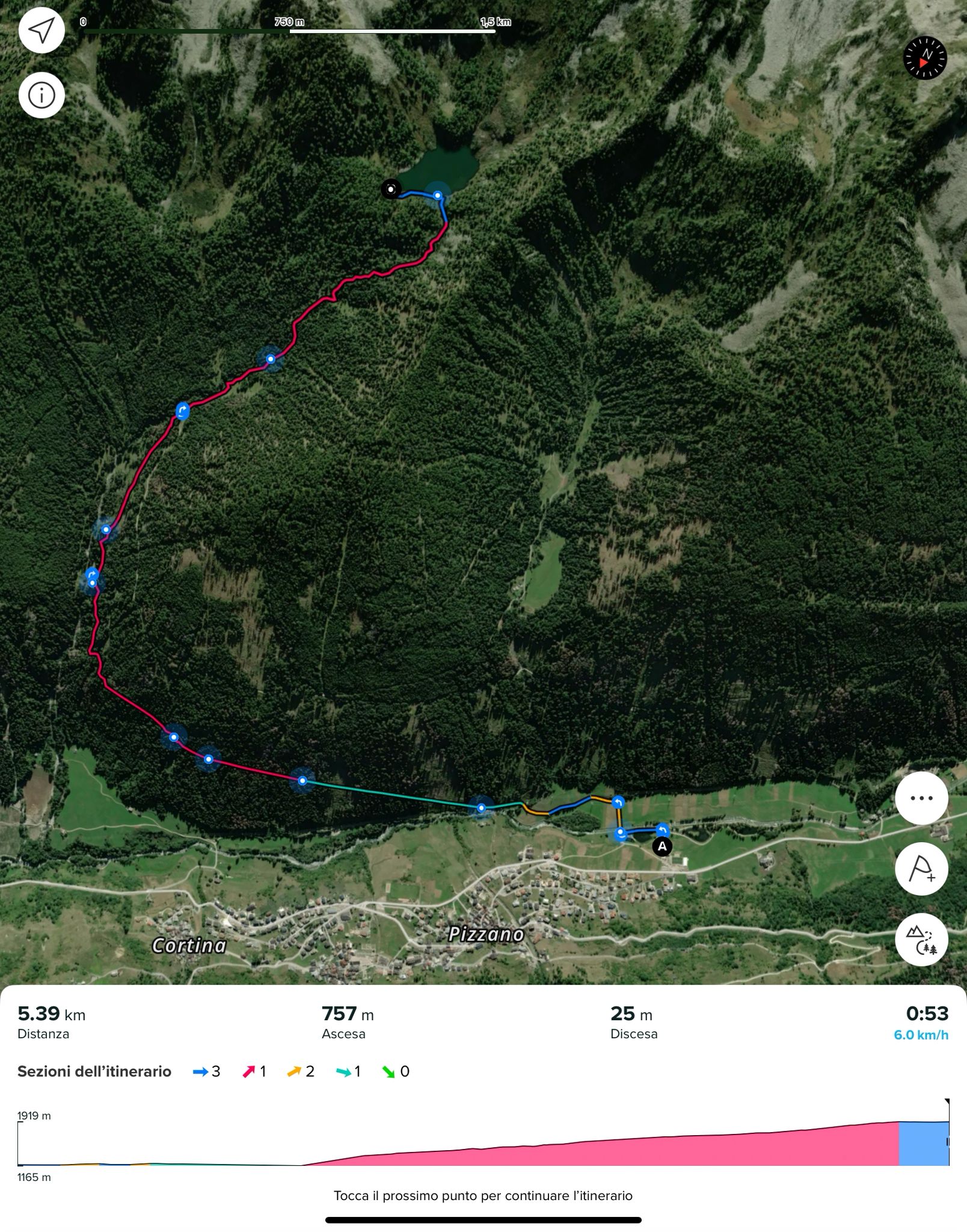Select the black route end marker
967x1232 pixels.
click(391, 189)
